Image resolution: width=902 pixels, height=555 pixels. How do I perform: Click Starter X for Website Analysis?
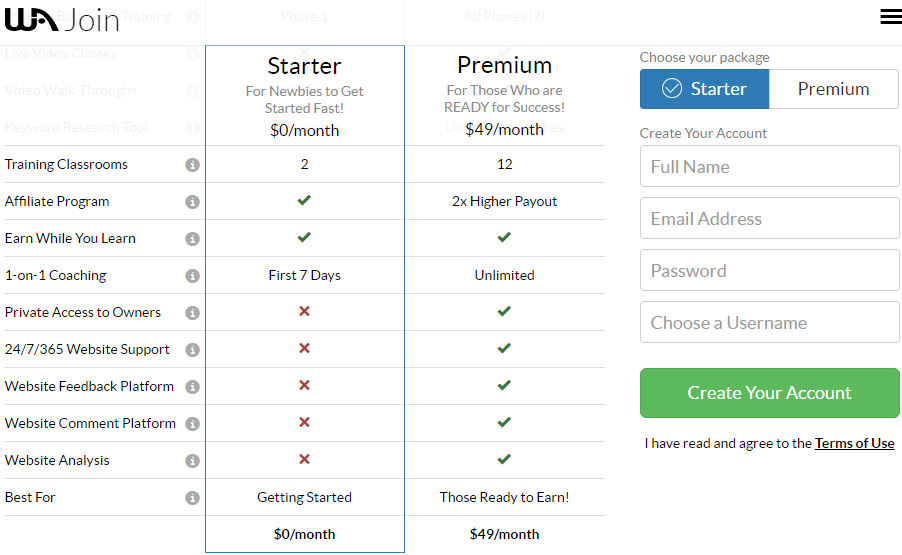[304, 459]
